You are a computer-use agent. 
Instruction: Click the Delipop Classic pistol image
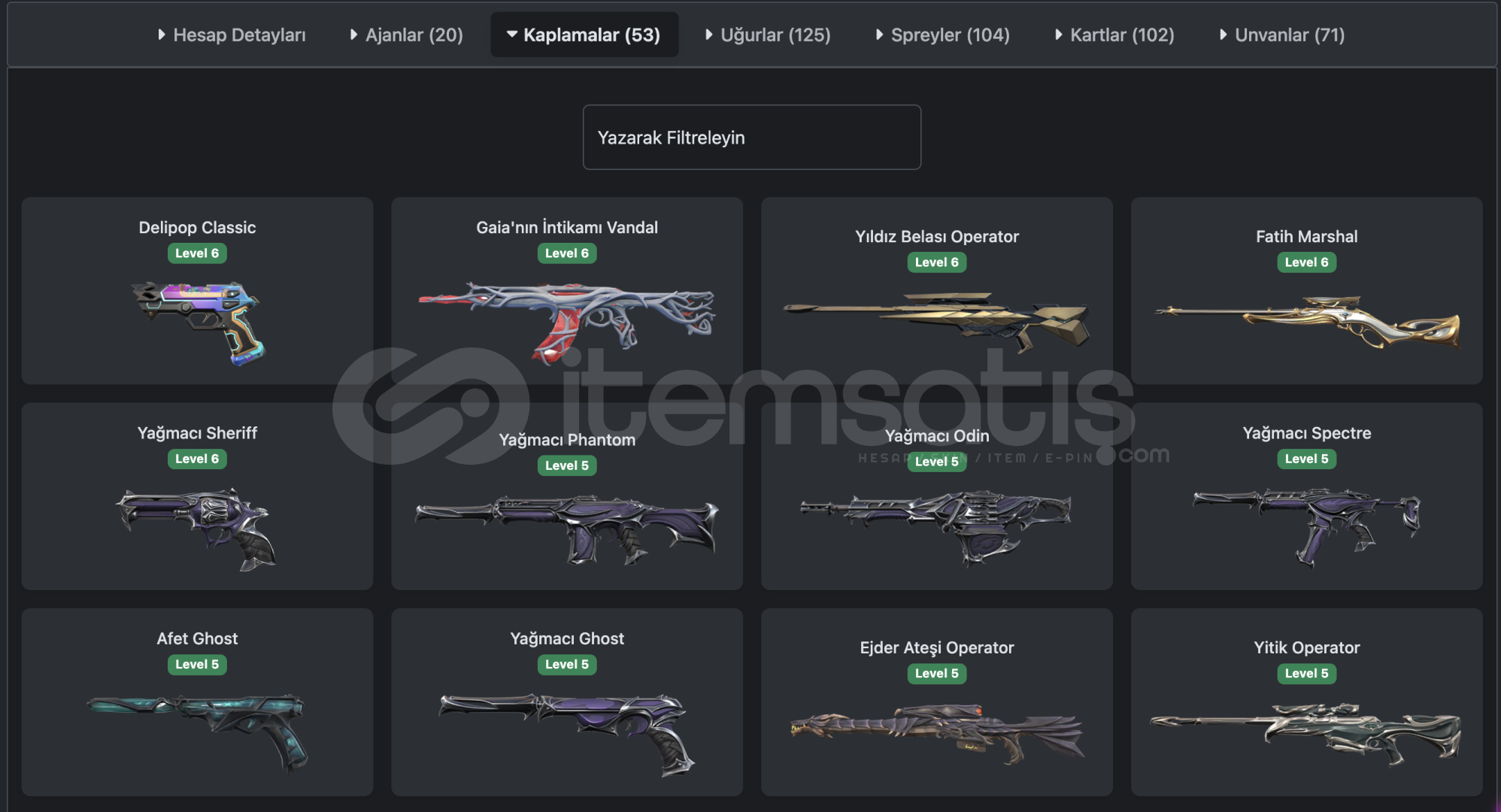(197, 323)
